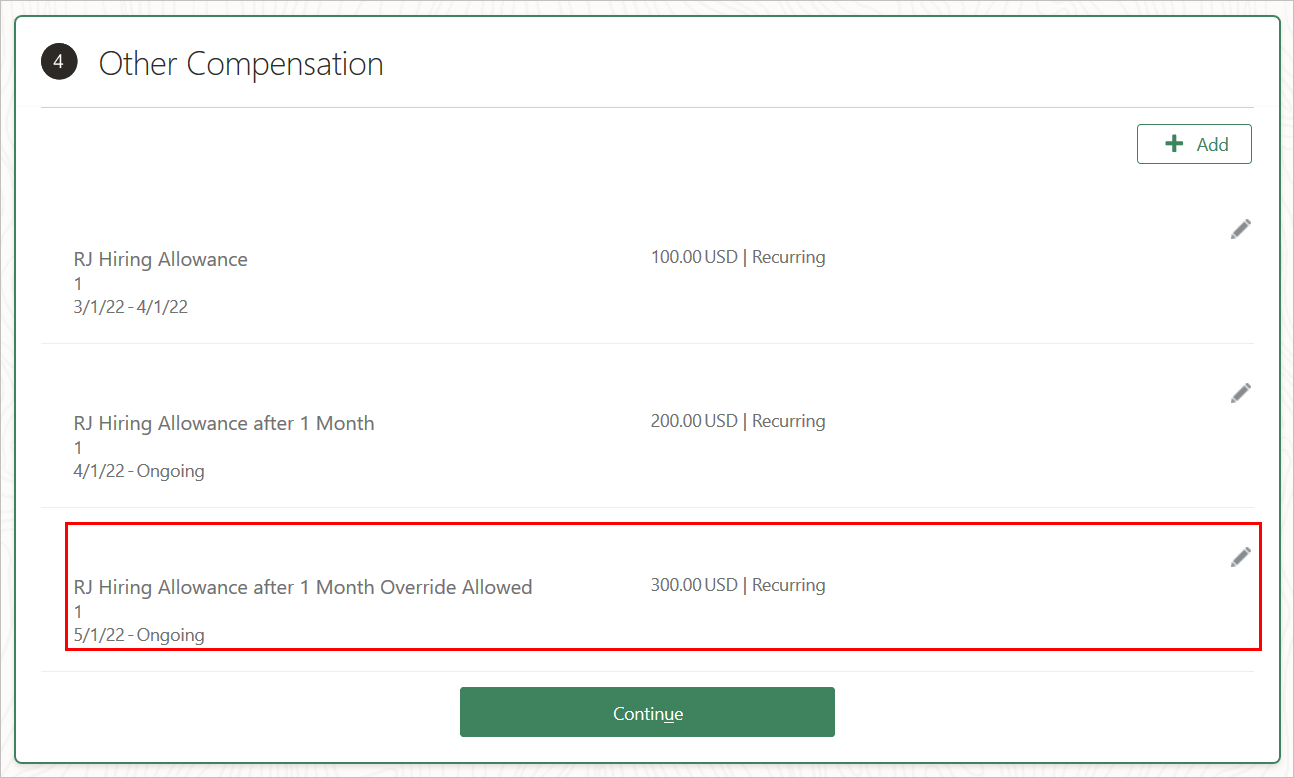Select RJ Hiring Allowance after 1 Month title
The image size is (1294, 778).
(224, 423)
